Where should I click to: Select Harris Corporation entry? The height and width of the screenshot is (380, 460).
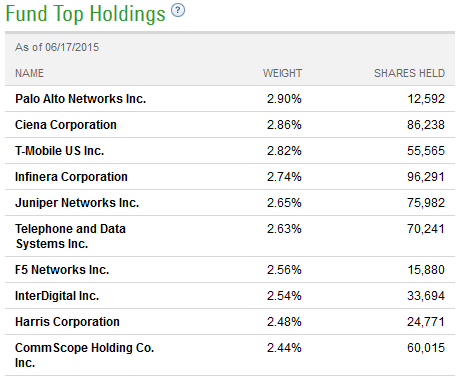coord(67,322)
